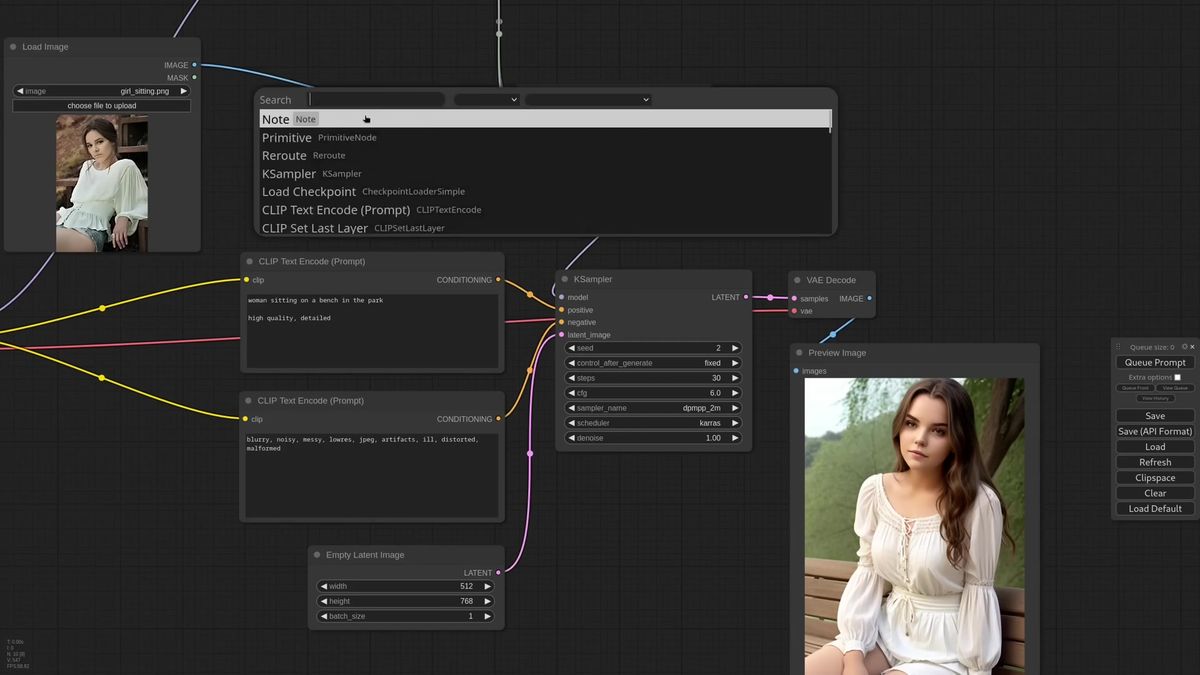The image size is (1200, 675).
Task: Select Load Checkpoint in the search results
Action: coord(545,191)
